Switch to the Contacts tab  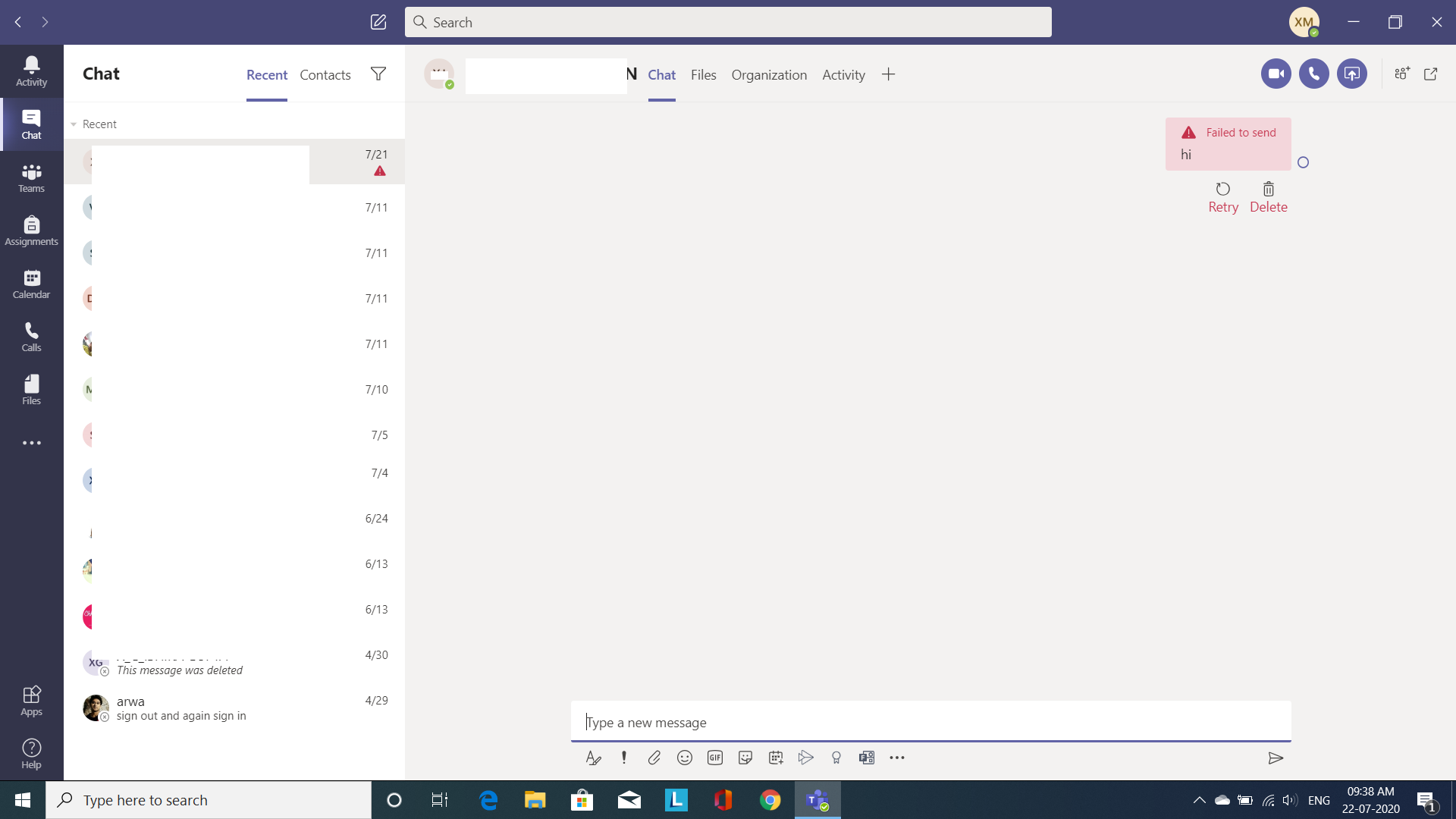pyautogui.click(x=325, y=74)
